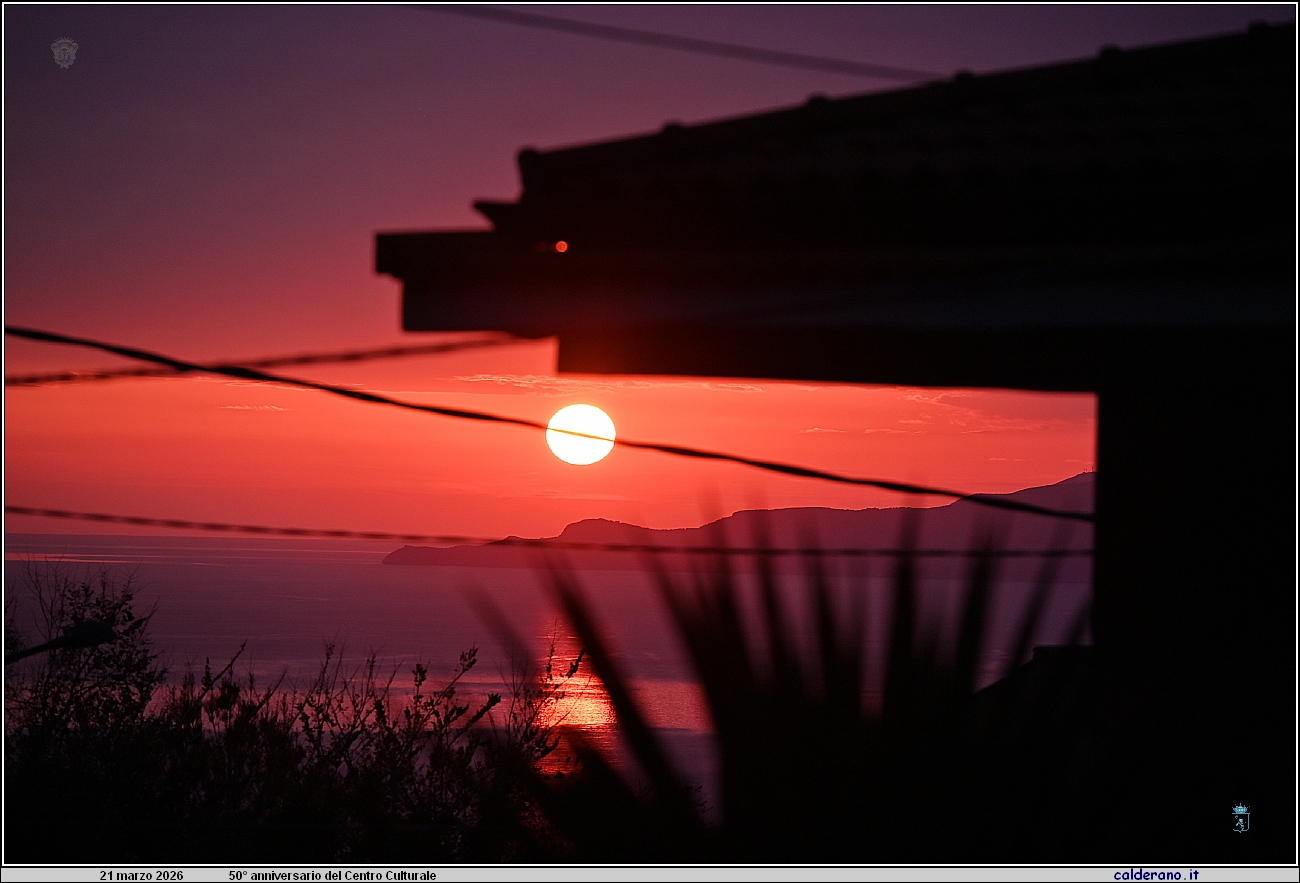Select the 50° anniversario del Centro Culturale caption
Screen dimensions: 1300x883
[x=332, y=875]
